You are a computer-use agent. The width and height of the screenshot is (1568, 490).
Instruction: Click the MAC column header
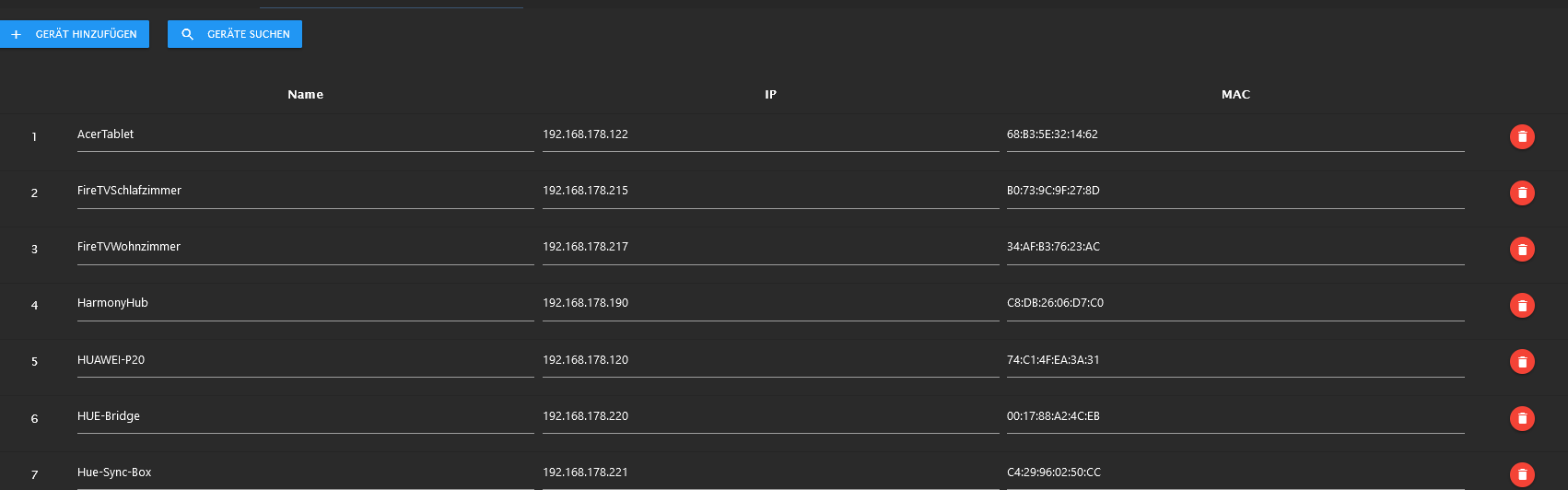point(1235,95)
